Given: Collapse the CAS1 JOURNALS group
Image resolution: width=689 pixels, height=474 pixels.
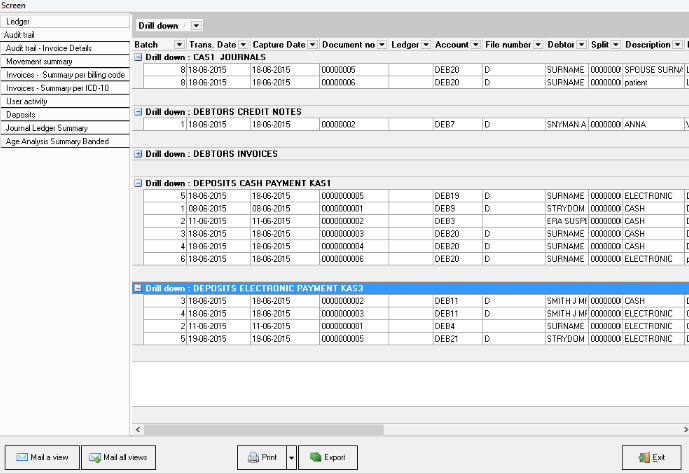Looking at the screenshot, I should (x=138, y=57).
